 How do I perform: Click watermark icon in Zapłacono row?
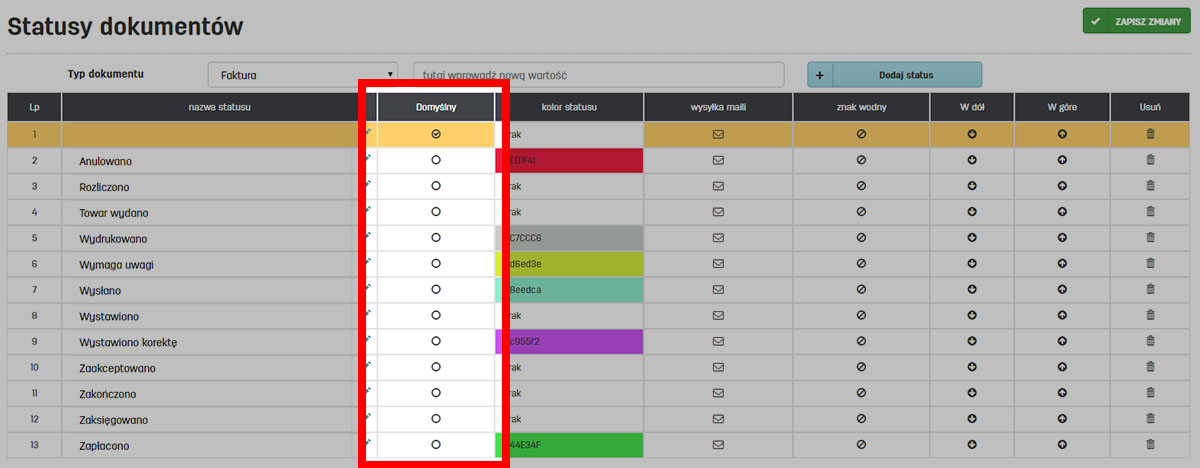[861, 445]
